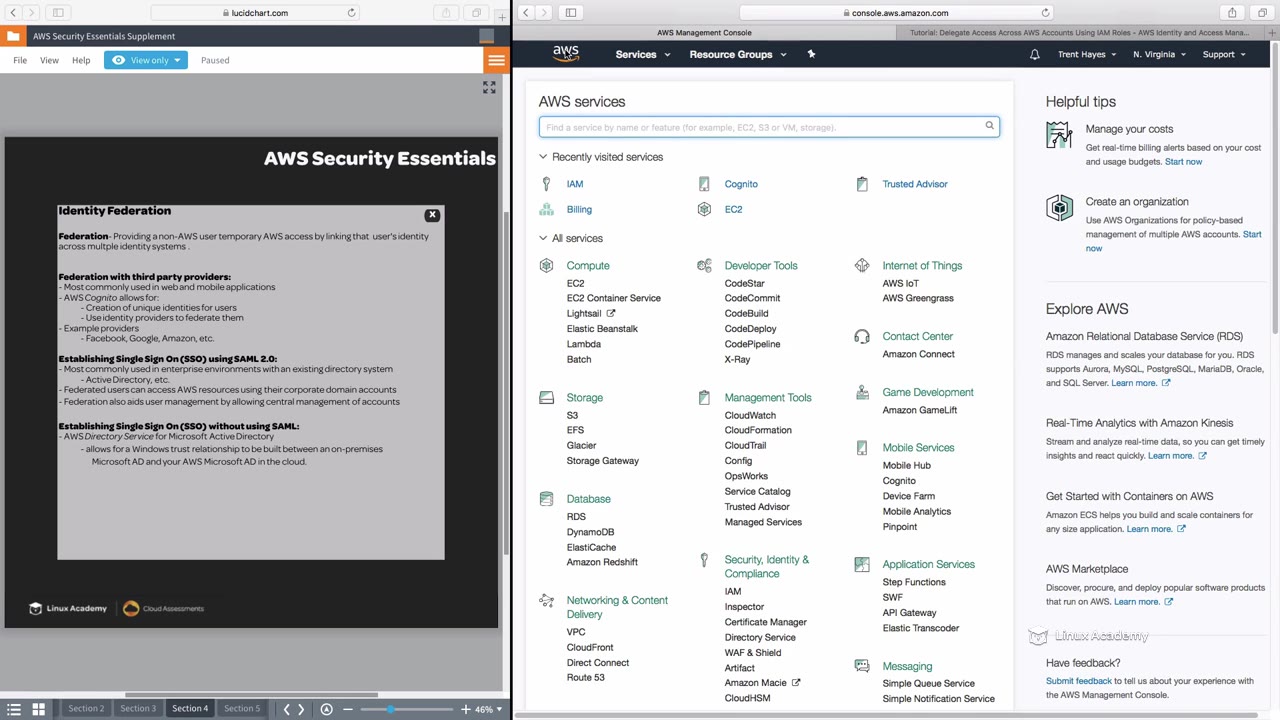
Task: Open the CloudWatch service link
Action: [750, 415]
